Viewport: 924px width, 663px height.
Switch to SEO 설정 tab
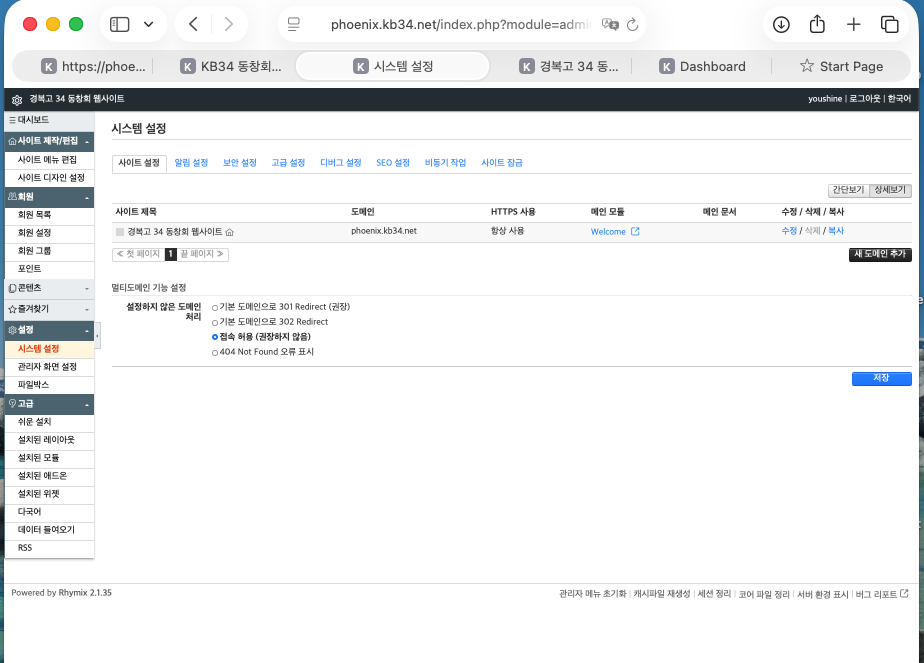coord(393,163)
